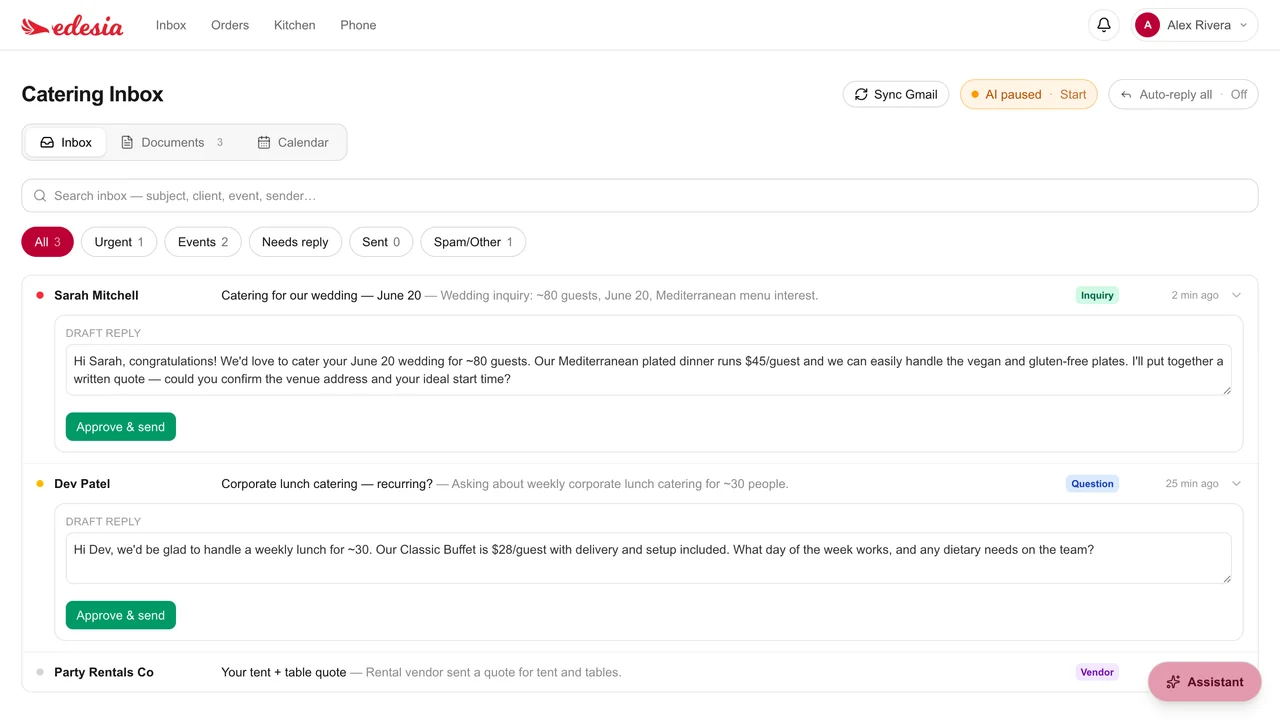This screenshot has height=720, width=1280.
Task: Open Kitchen in top navigation
Action: point(295,25)
